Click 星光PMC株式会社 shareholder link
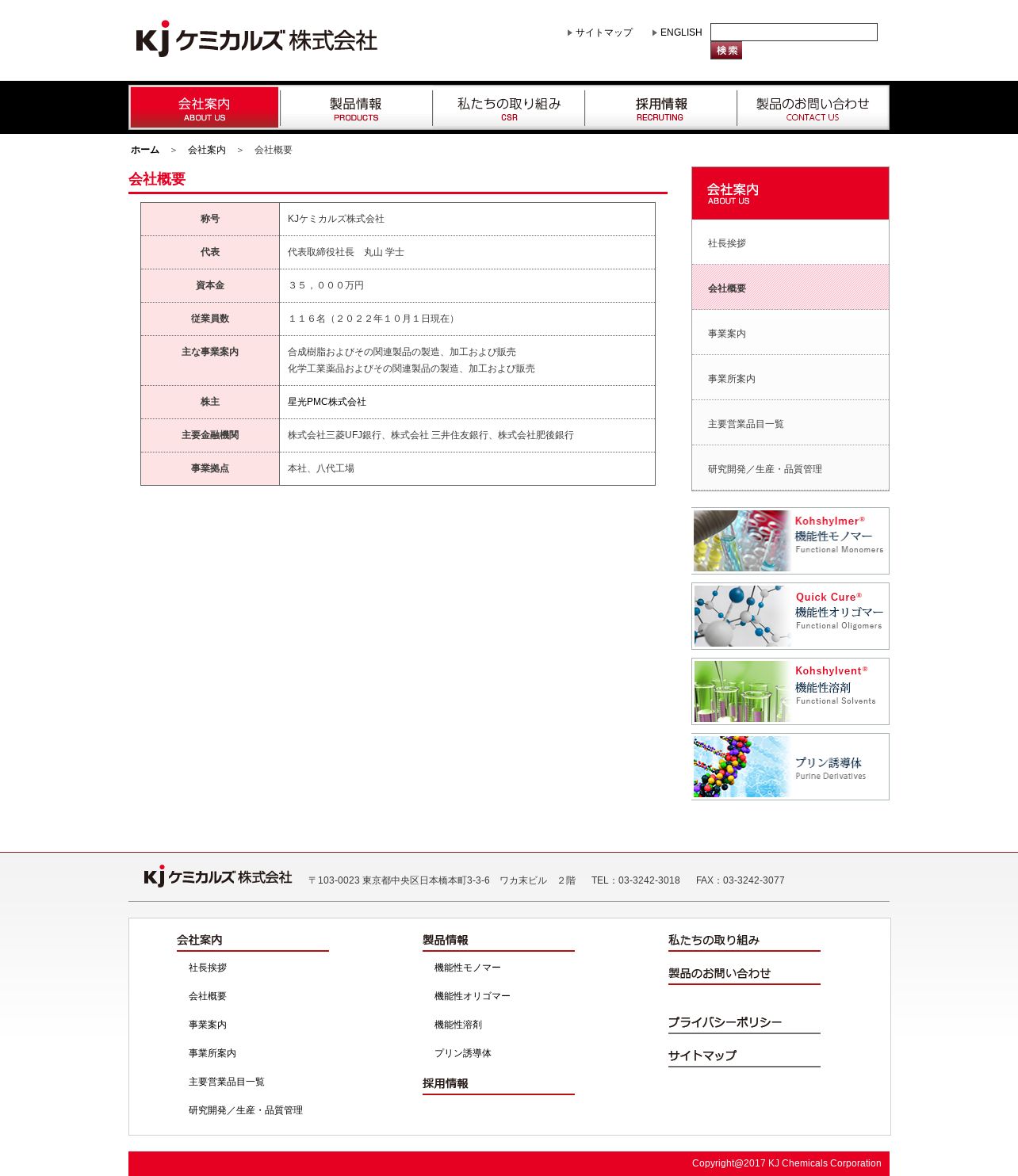The width and height of the screenshot is (1018, 1176). (327, 402)
